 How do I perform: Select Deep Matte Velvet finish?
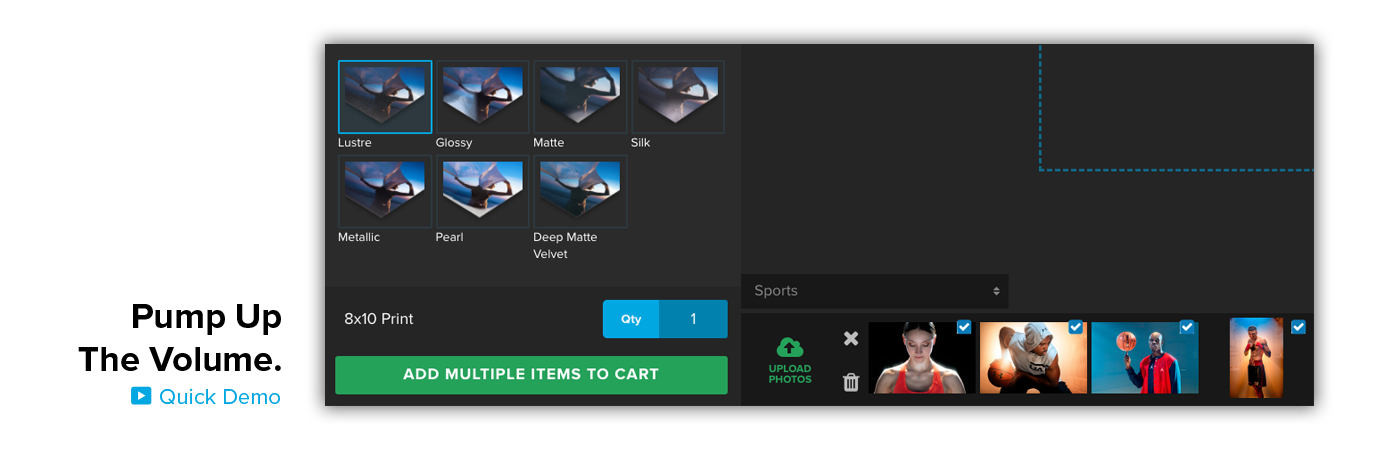pos(580,192)
